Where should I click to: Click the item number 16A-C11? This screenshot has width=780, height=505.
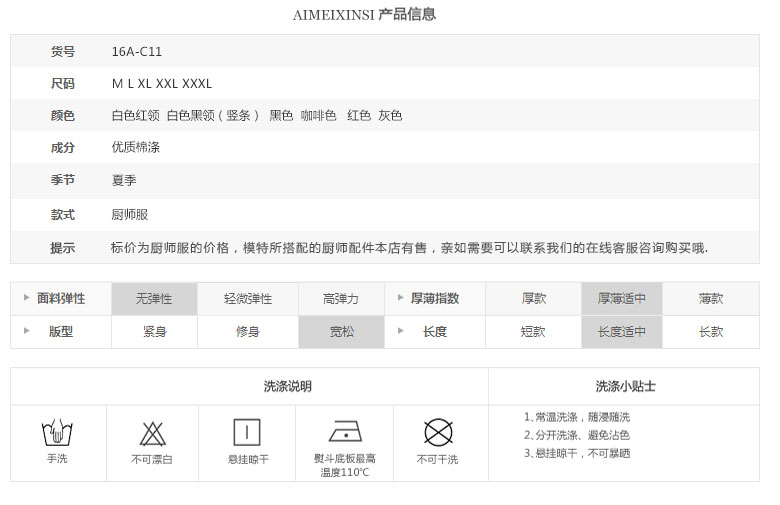click(x=137, y=52)
